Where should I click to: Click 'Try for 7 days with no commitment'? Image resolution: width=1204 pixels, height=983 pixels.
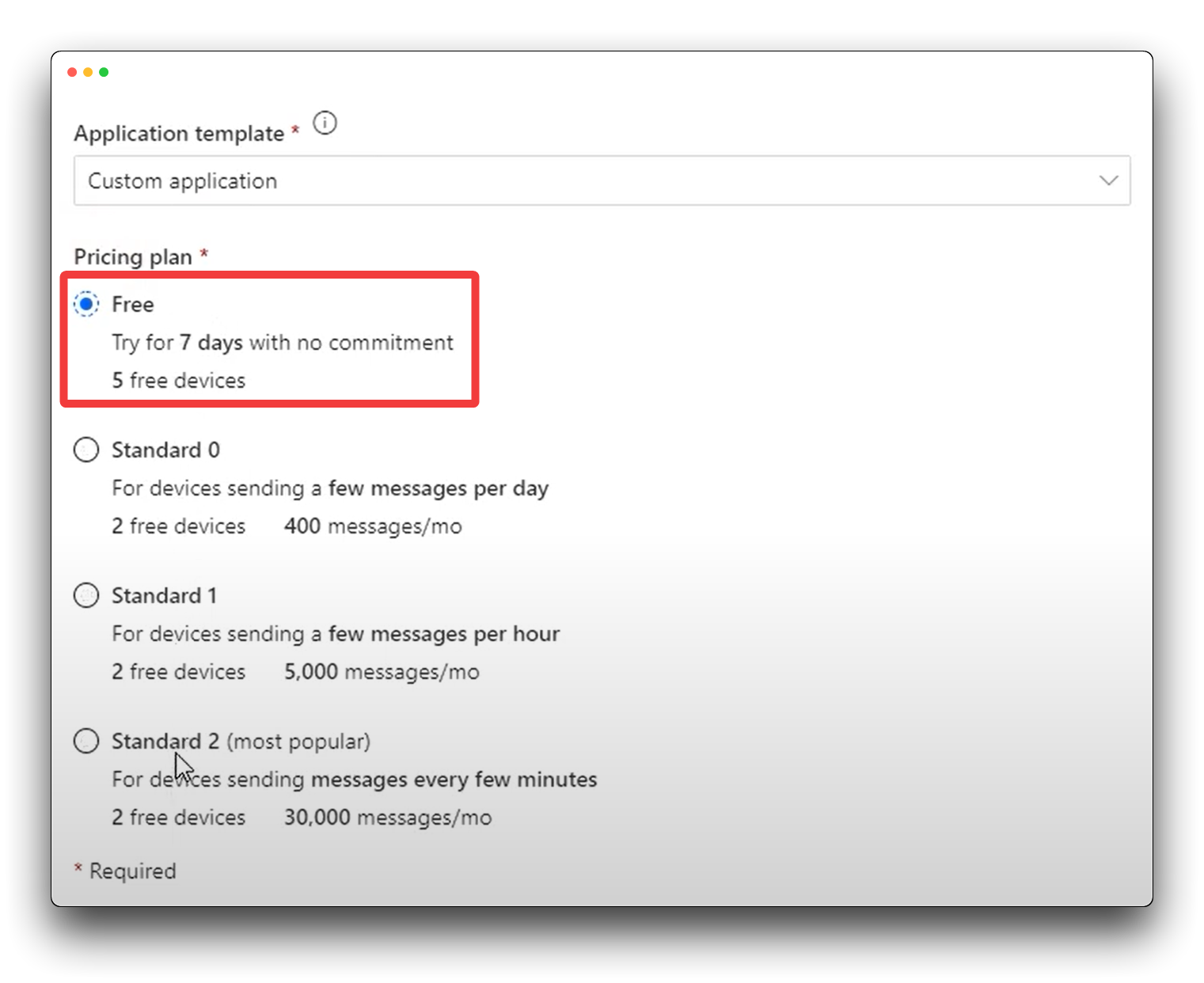[x=283, y=343]
